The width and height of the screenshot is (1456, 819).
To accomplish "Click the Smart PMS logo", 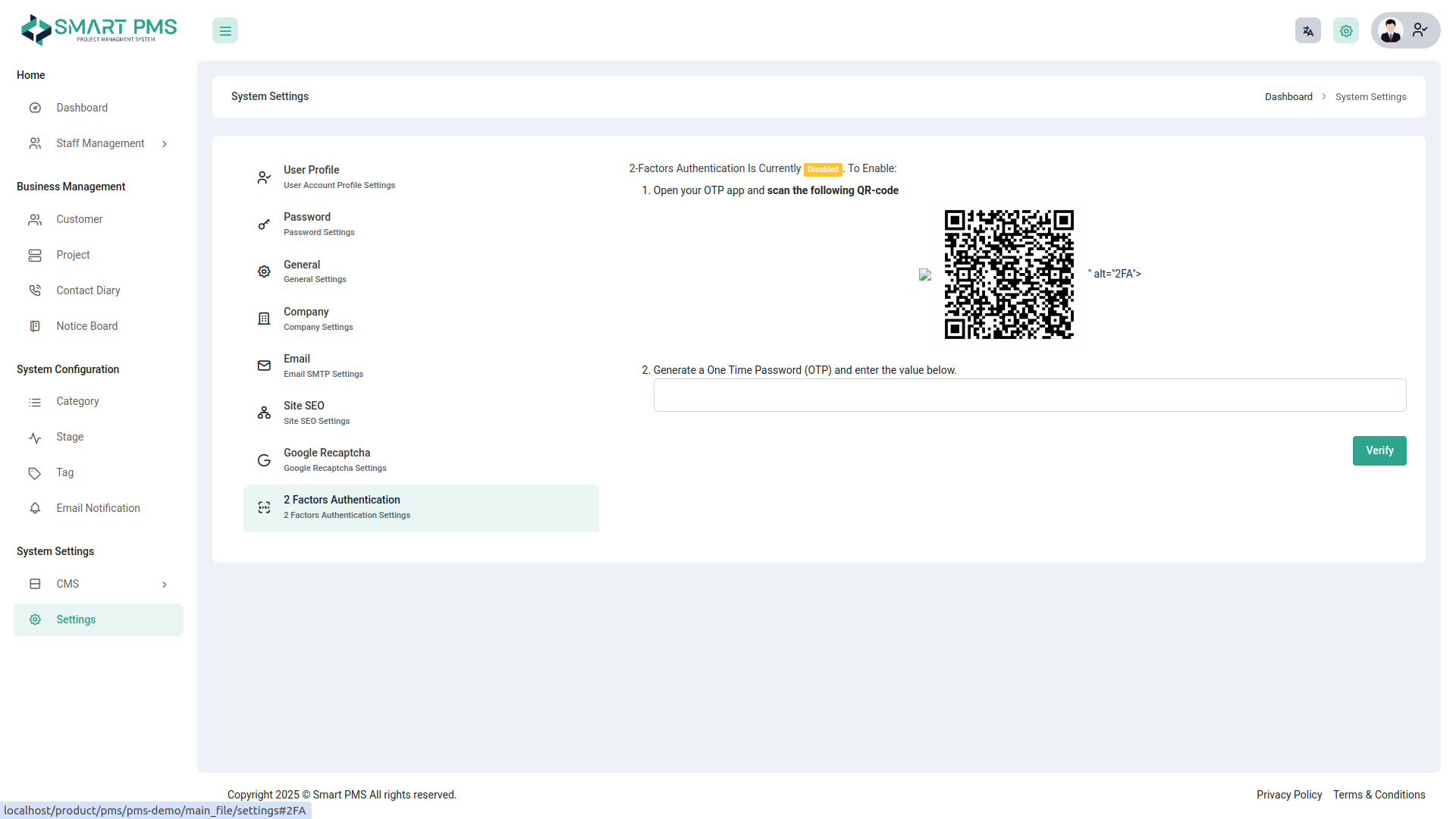I will point(99,30).
